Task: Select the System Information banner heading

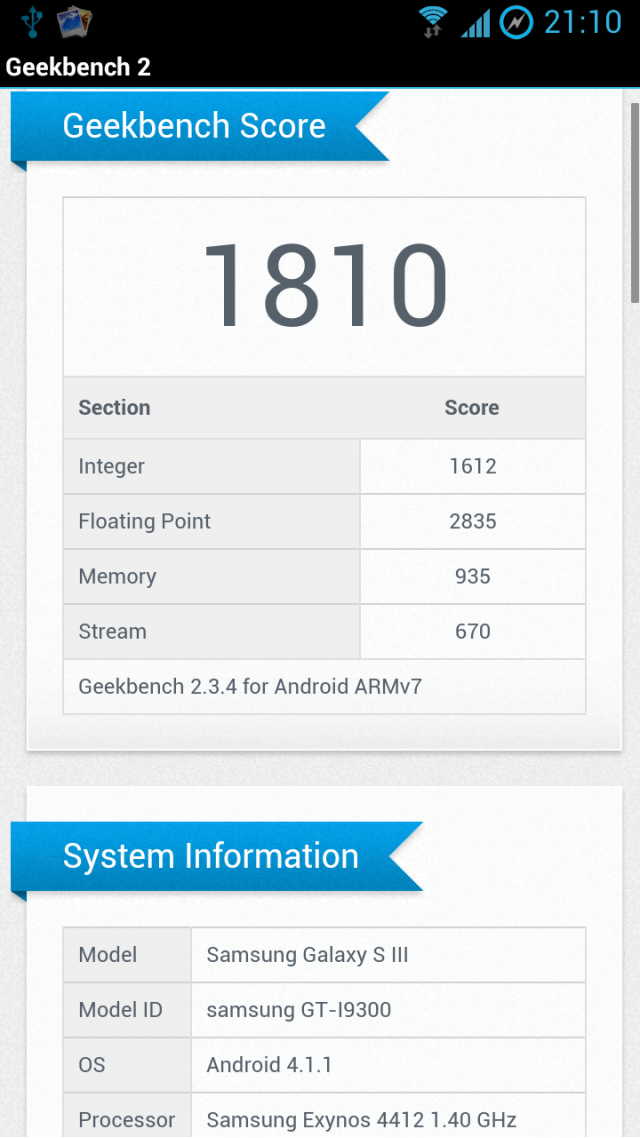Action: pyautogui.click(x=216, y=856)
